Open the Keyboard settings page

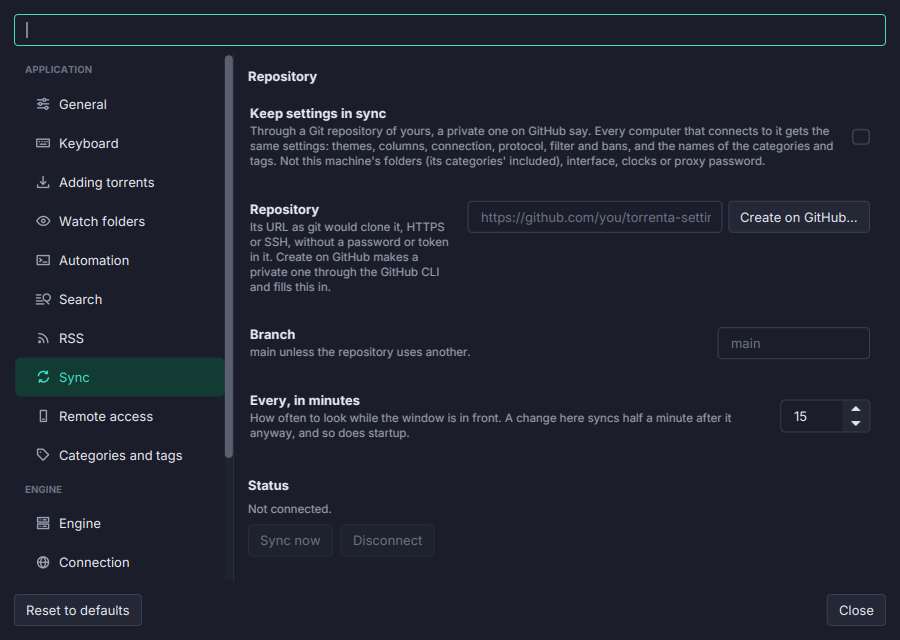[x=119, y=143]
